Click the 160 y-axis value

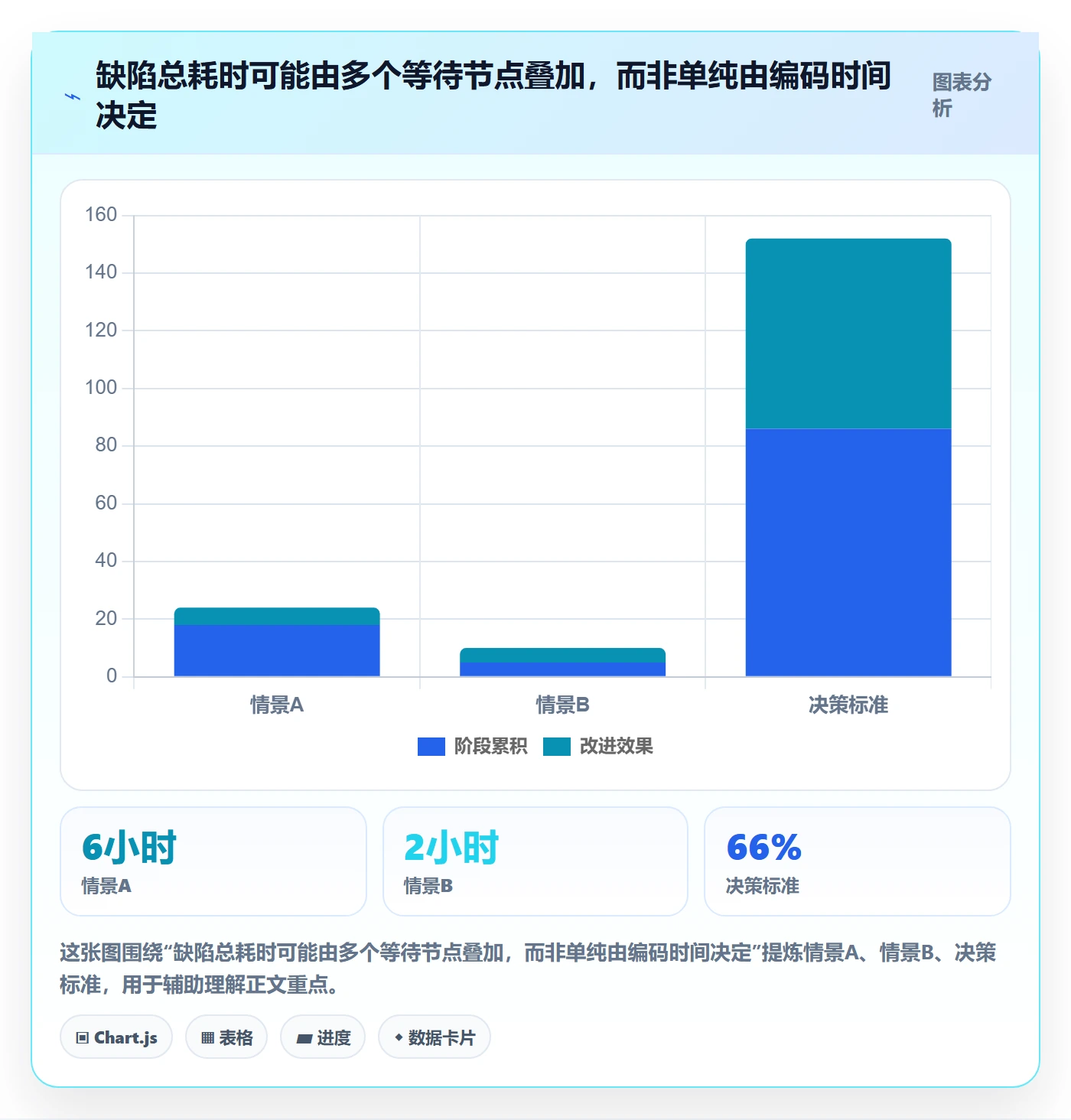point(101,214)
